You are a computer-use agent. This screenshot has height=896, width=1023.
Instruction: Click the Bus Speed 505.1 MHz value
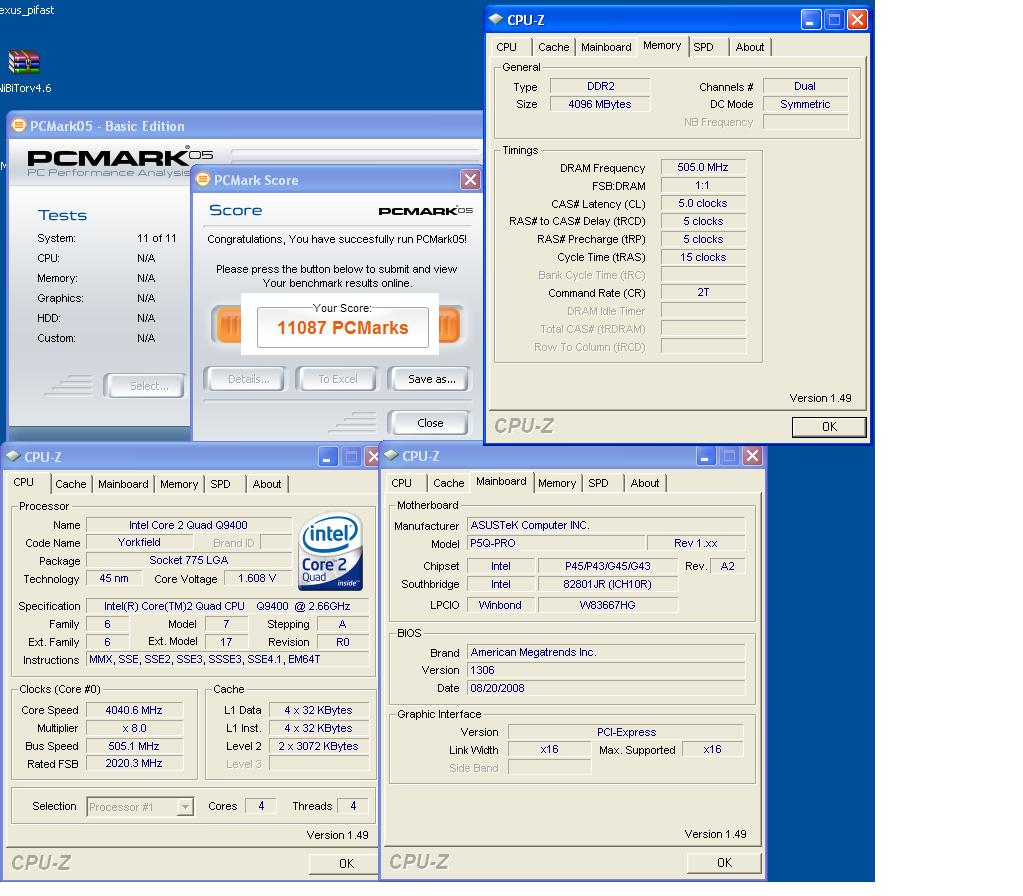(134, 746)
